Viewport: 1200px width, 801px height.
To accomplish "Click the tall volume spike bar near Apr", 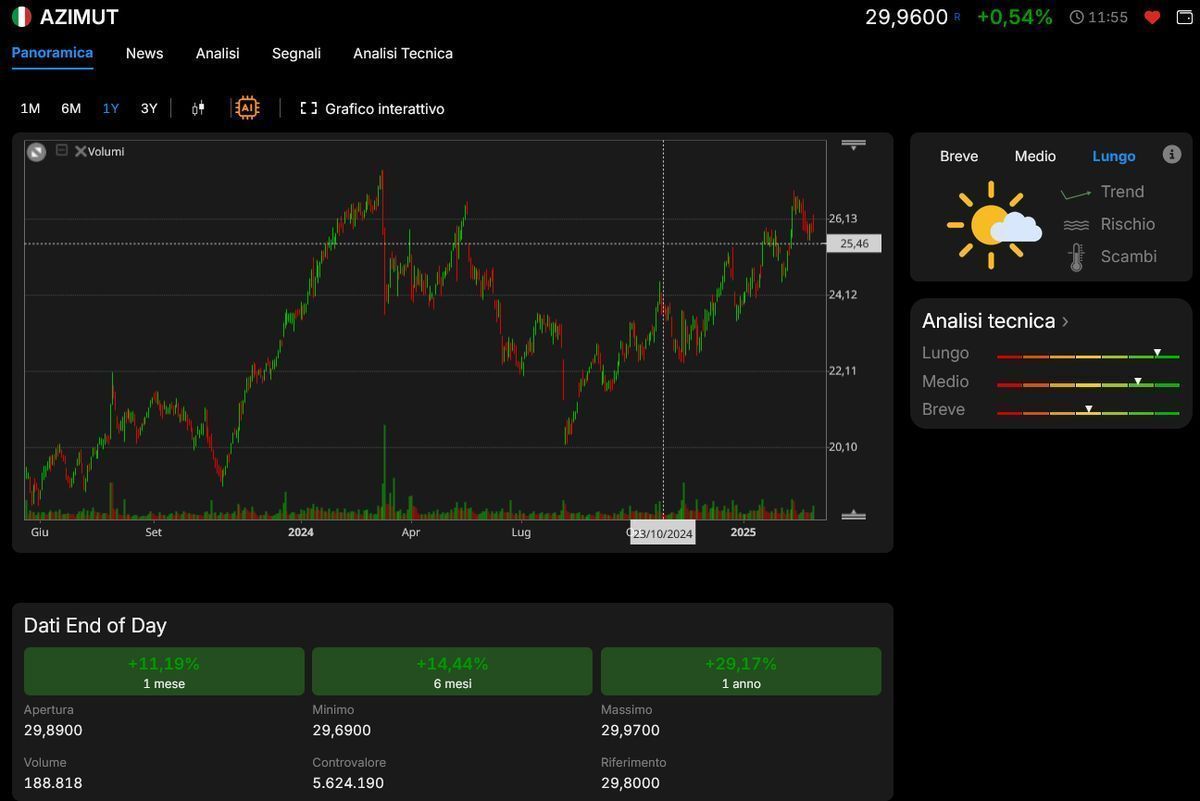I will pyautogui.click(x=384, y=472).
